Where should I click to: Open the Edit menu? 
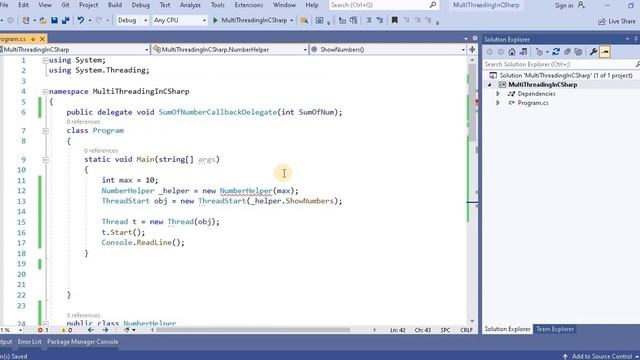[x=24, y=5]
